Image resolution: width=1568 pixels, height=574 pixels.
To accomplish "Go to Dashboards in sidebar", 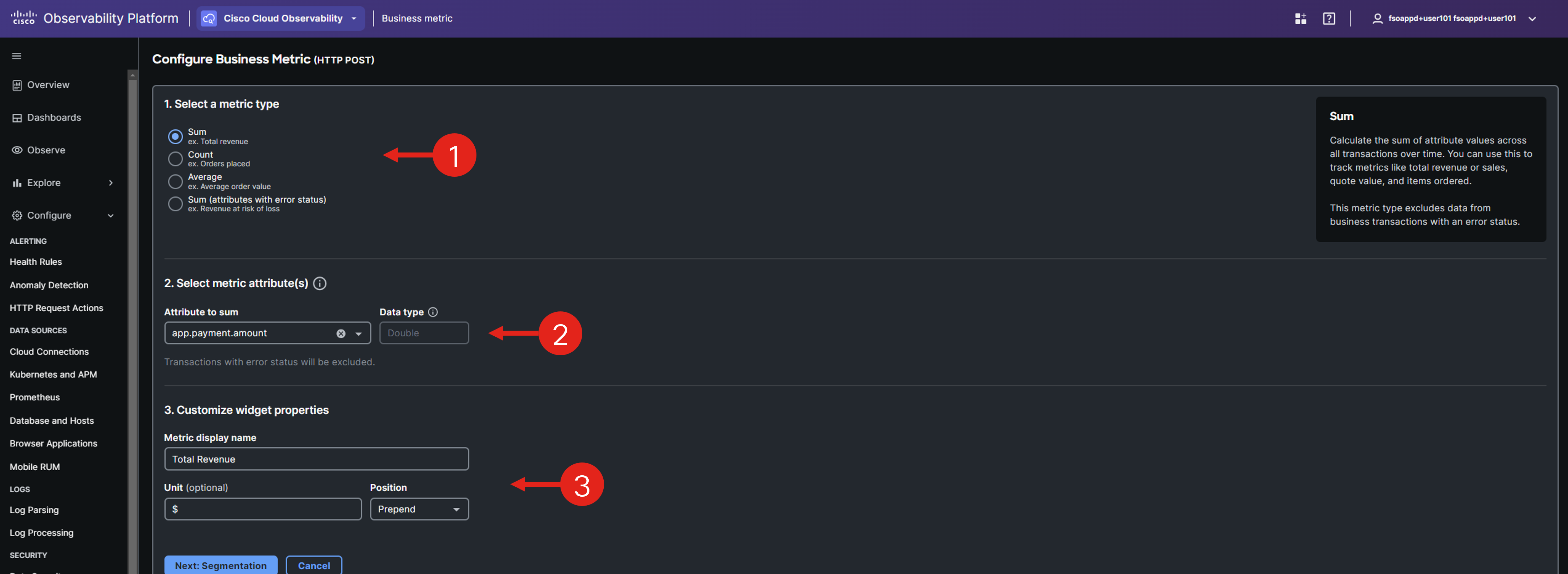I will coord(53,118).
